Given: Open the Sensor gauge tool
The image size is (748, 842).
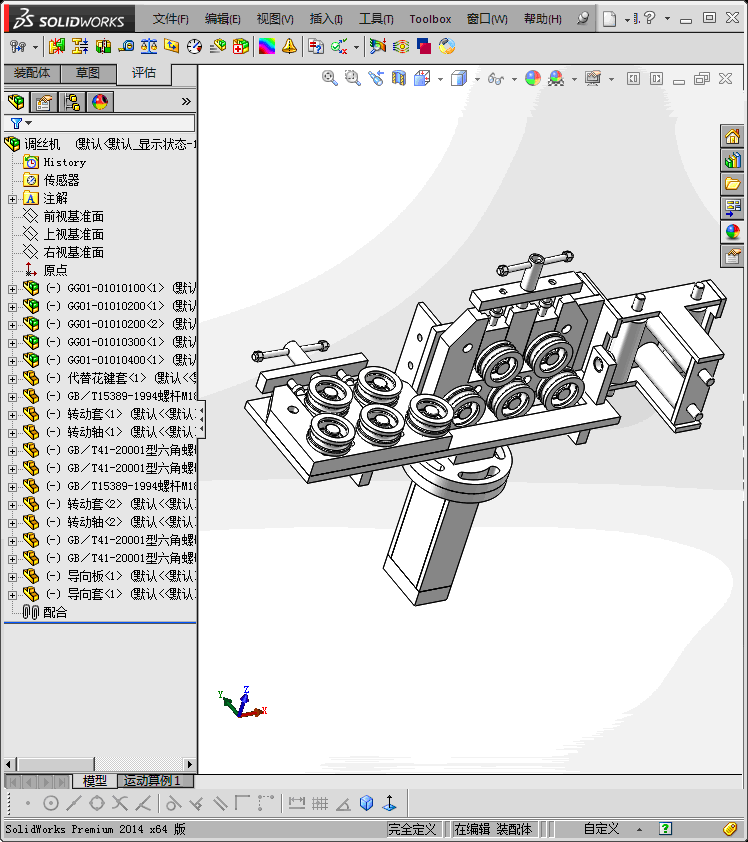Looking at the screenshot, I should click(194, 47).
